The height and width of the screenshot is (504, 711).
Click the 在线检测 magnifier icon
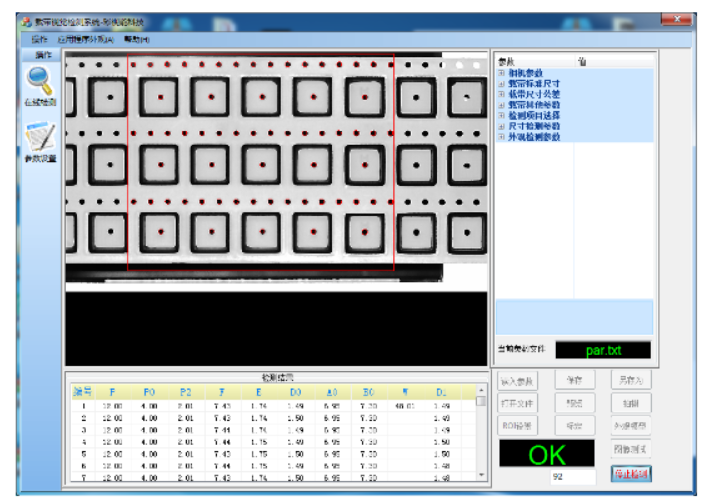(40, 81)
